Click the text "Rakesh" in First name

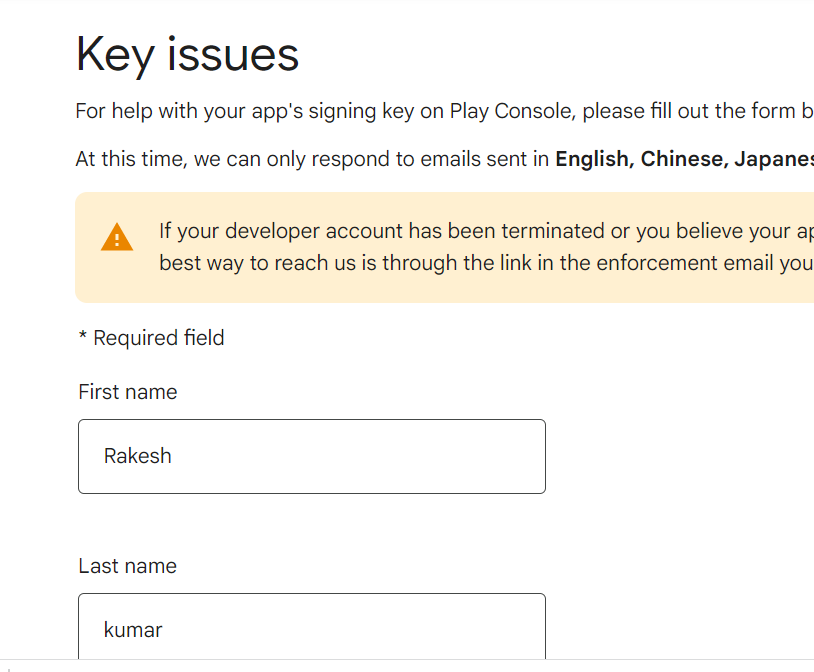[138, 456]
